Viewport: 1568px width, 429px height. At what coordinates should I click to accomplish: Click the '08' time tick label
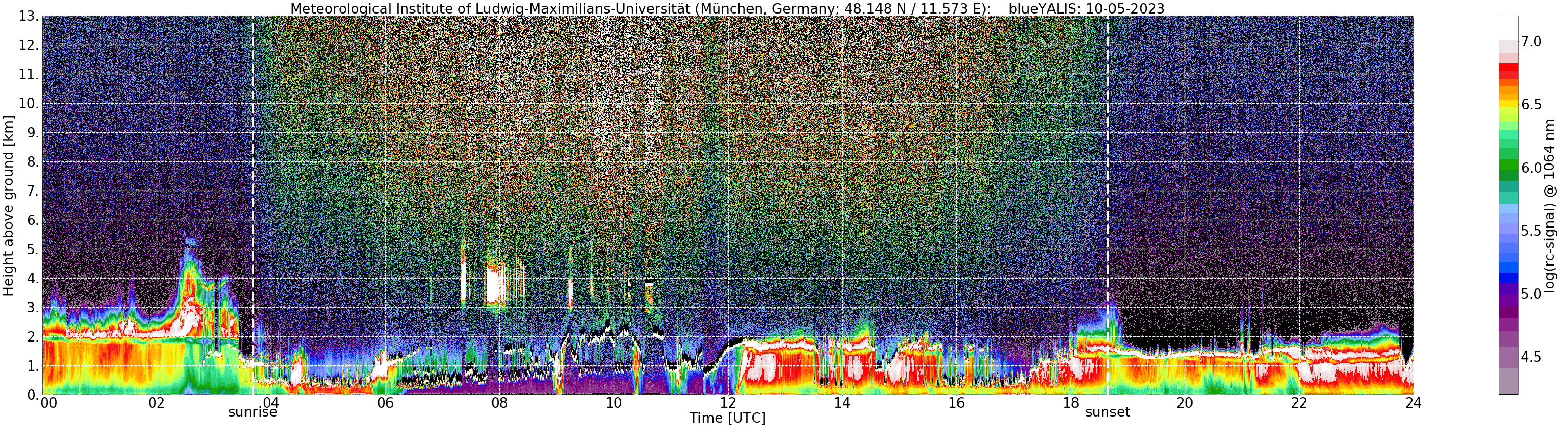point(499,403)
